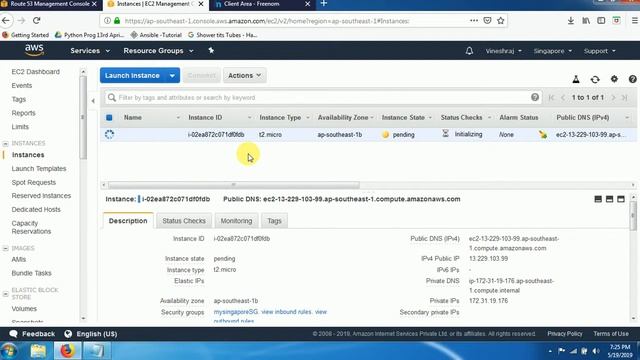Image resolution: width=640 pixels, height=360 pixels.
Task: Open the Services dropdown menu
Action: point(90,51)
